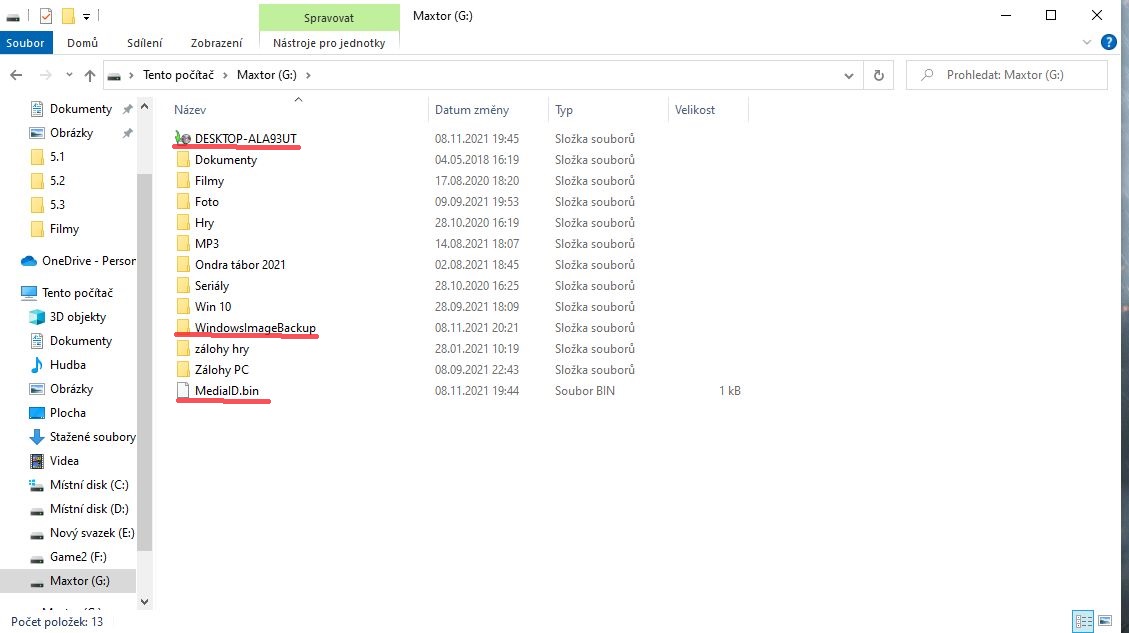Go up one folder level
This screenshot has height=633, width=1129.
click(89, 75)
